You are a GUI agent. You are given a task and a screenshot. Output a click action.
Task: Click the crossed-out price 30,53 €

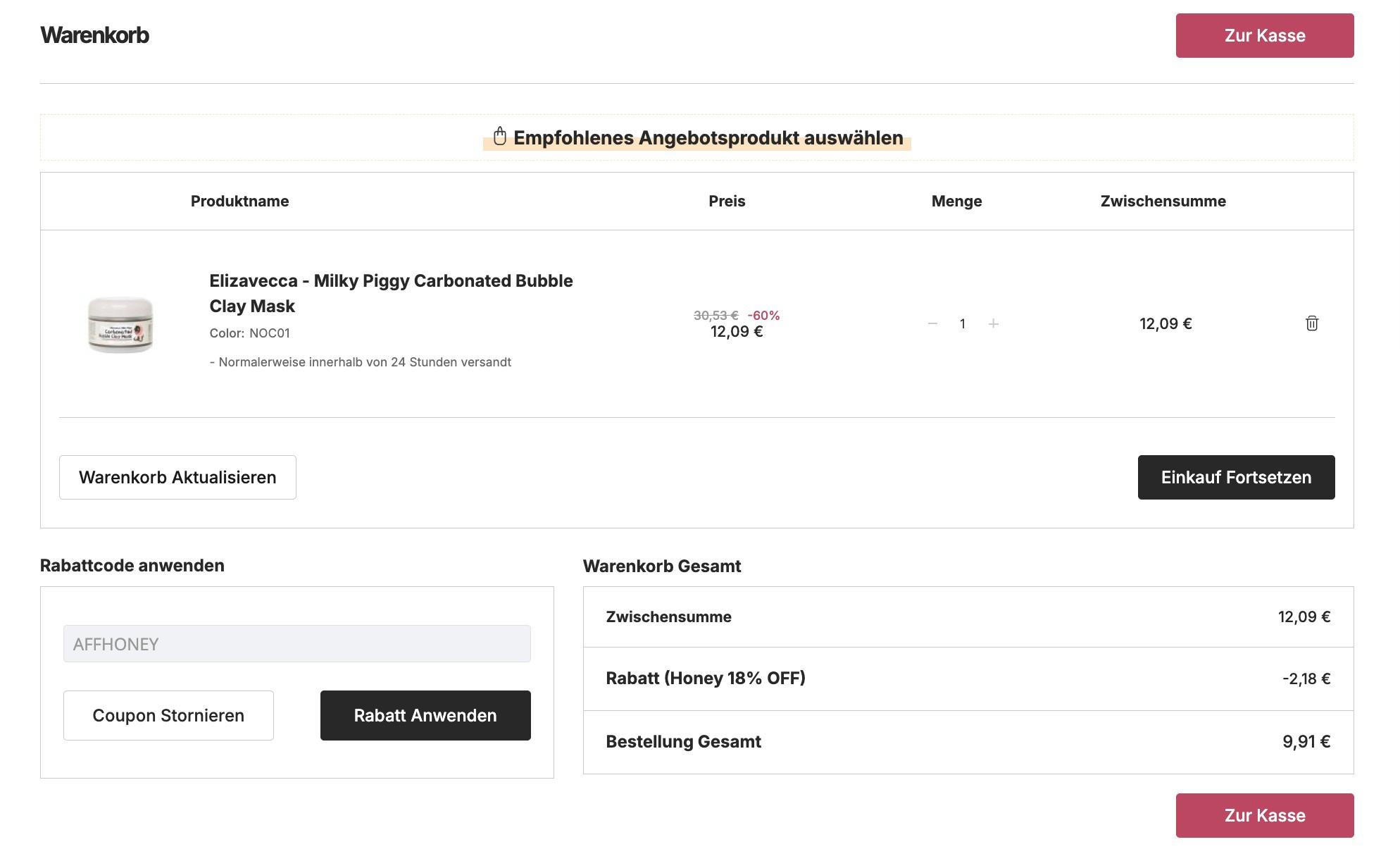[x=715, y=315]
